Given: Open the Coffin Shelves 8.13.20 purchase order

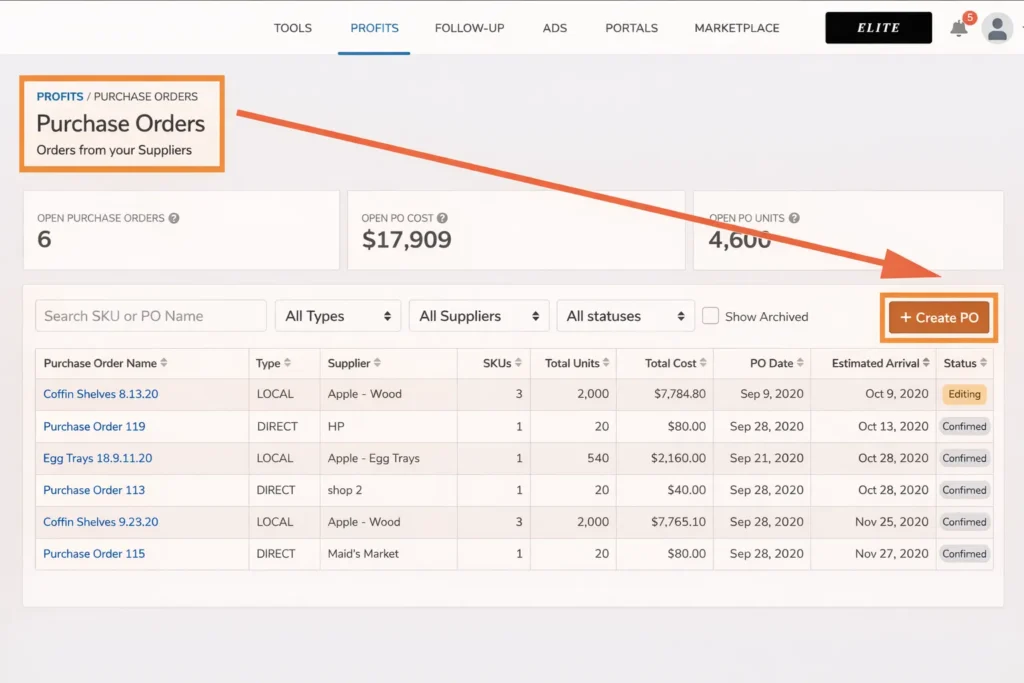Looking at the screenshot, I should tap(100, 394).
